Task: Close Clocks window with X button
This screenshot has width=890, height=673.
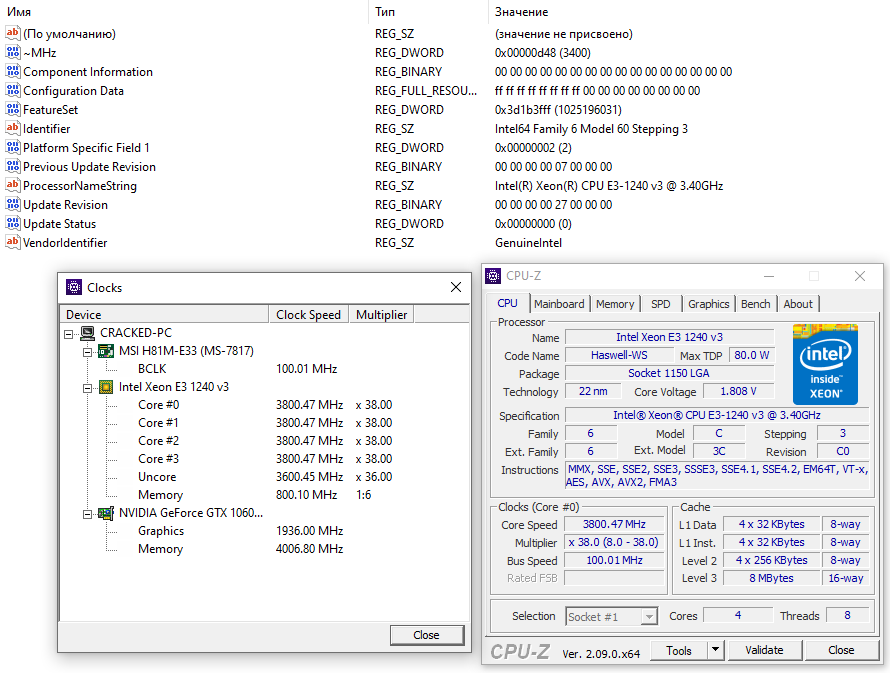Action: point(456,287)
